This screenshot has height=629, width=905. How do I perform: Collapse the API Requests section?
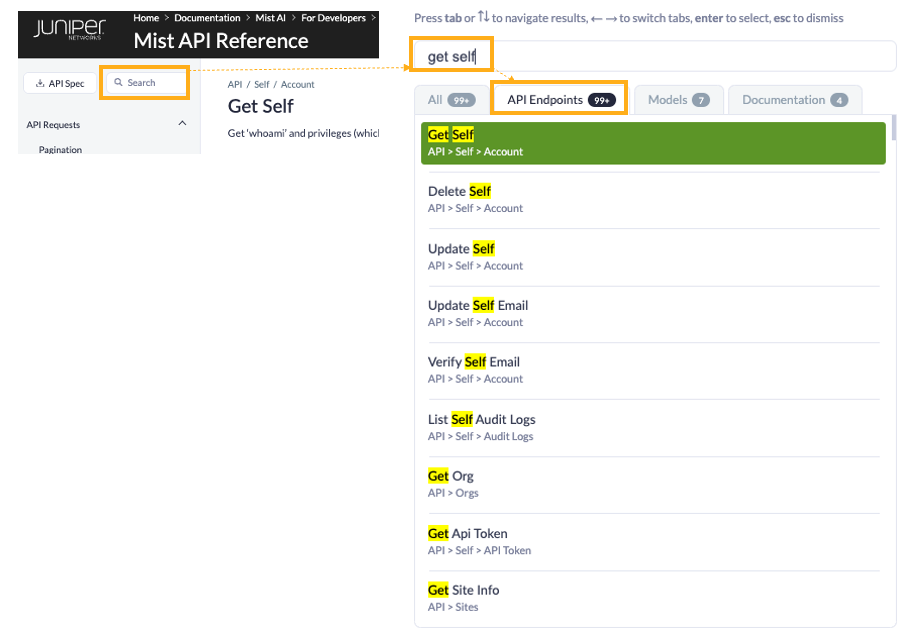tap(182, 124)
